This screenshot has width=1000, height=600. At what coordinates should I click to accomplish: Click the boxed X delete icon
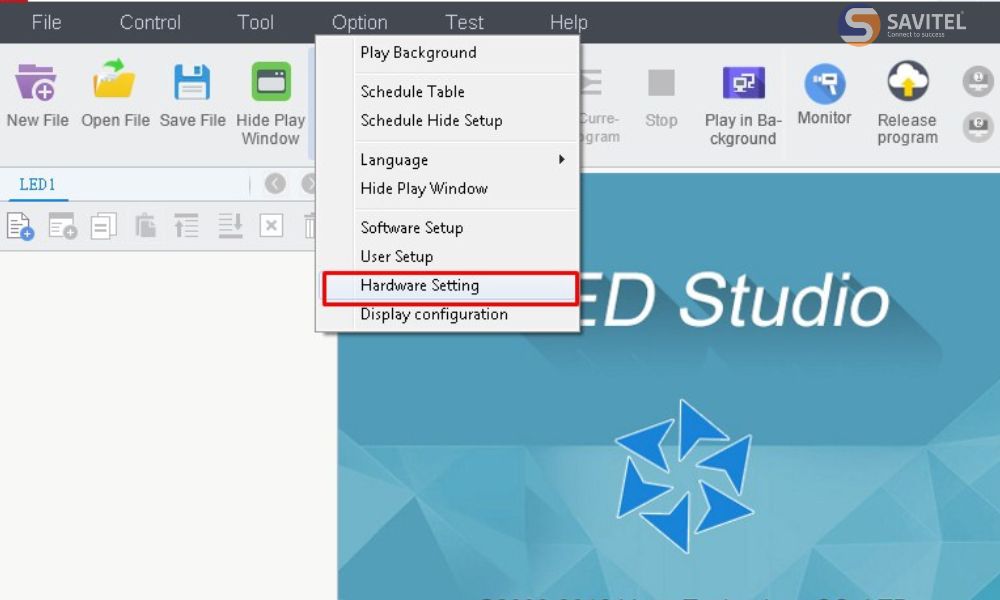click(271, 226)
